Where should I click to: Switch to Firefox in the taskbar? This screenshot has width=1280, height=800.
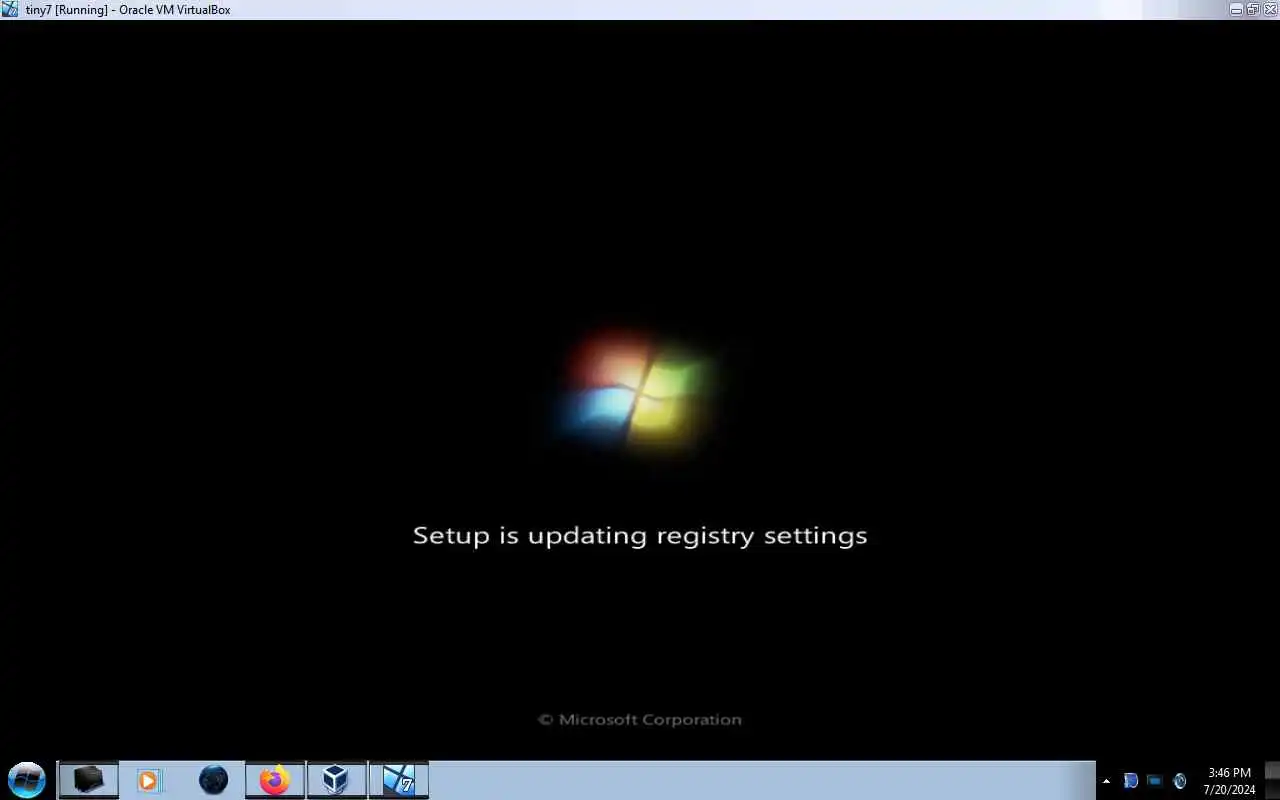pos(274,780)
